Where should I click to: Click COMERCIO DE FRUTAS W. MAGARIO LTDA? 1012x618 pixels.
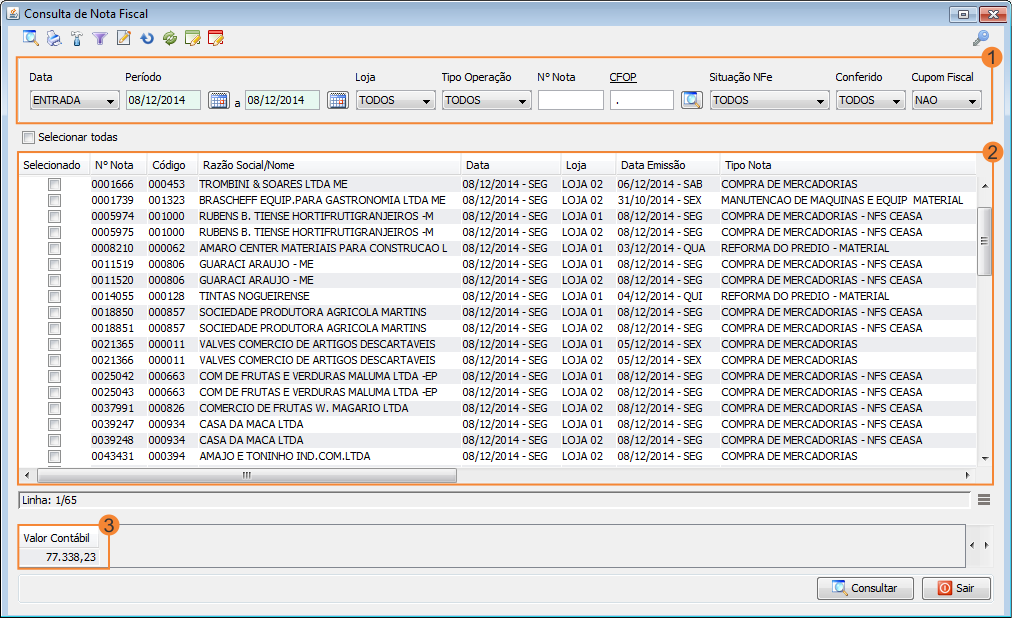303,408
